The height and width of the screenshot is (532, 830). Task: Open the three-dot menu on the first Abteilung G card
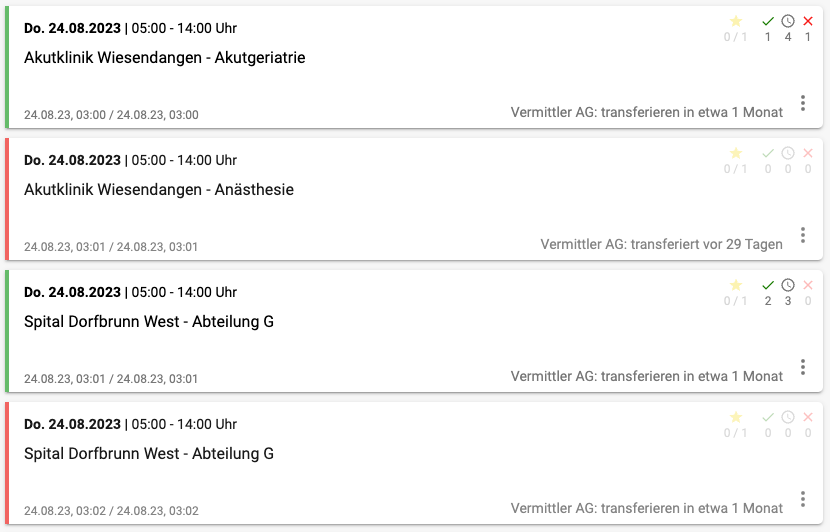(803, 367)
